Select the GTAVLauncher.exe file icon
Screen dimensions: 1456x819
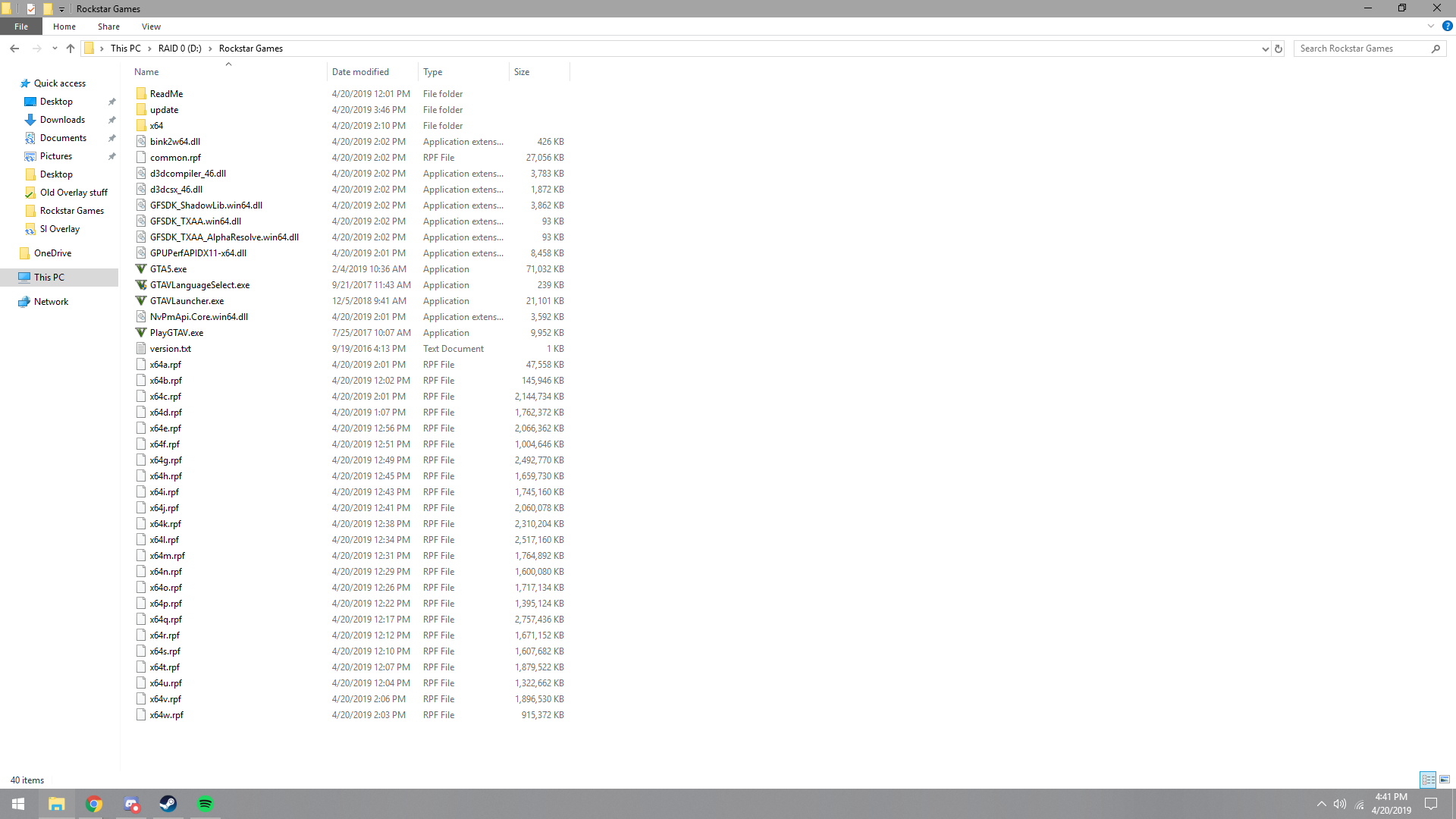(141, 301)
